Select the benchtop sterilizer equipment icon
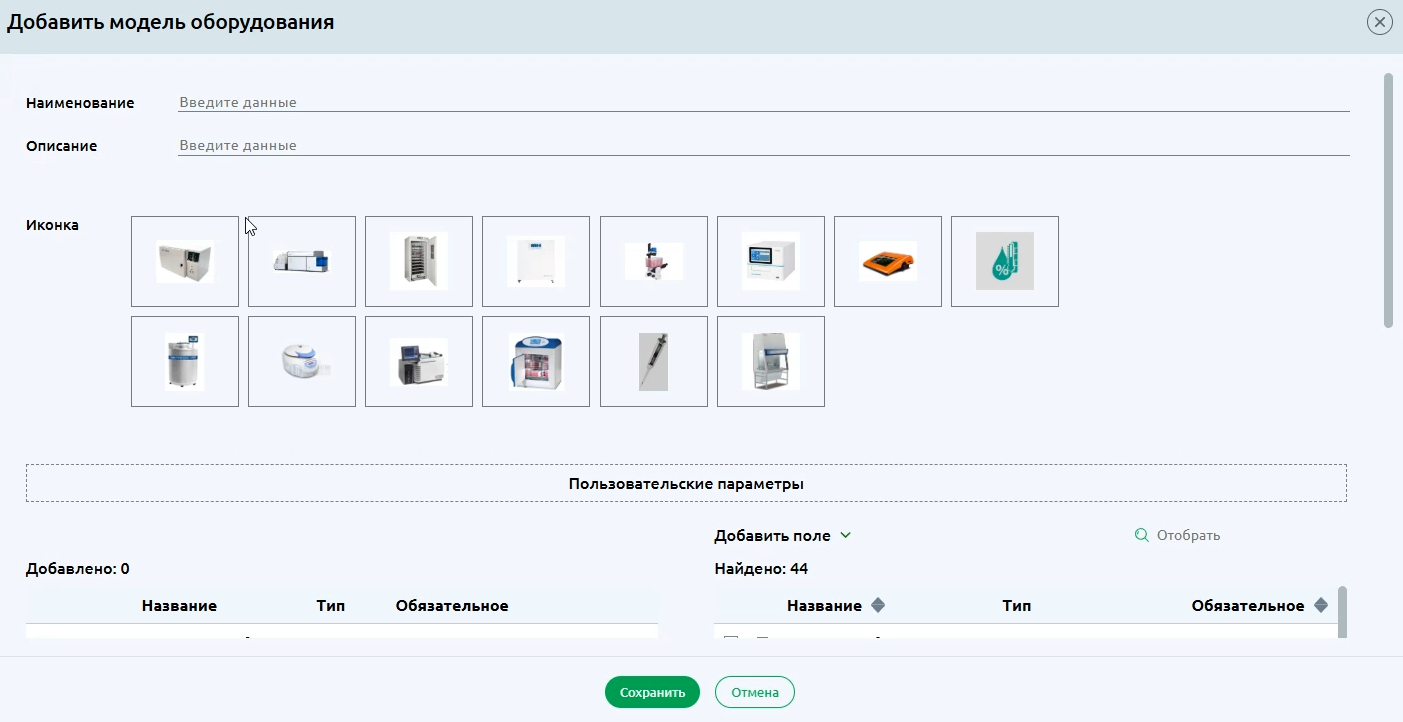The height and width of the screenshot is (722, 1403). pyautogui.click(x=185, y=261)
